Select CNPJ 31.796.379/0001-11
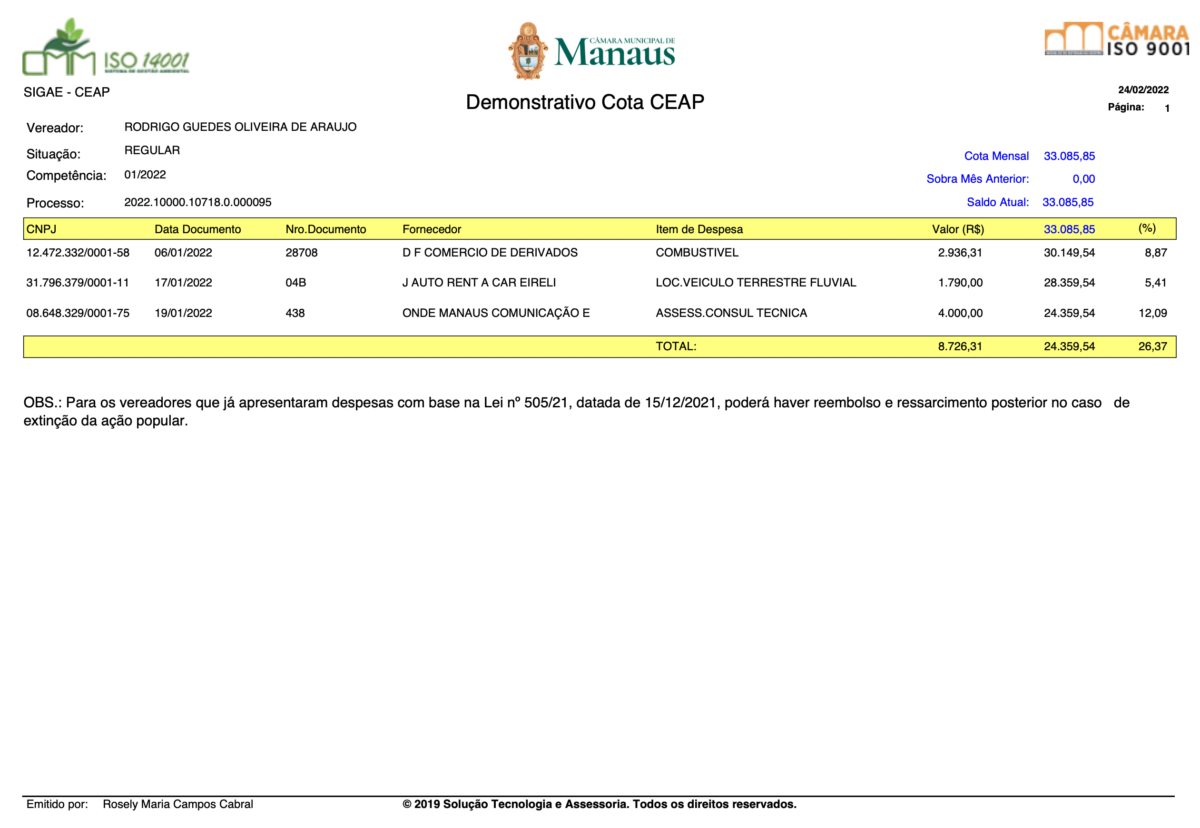The image size is (1200, 828). tap(78, 282)
